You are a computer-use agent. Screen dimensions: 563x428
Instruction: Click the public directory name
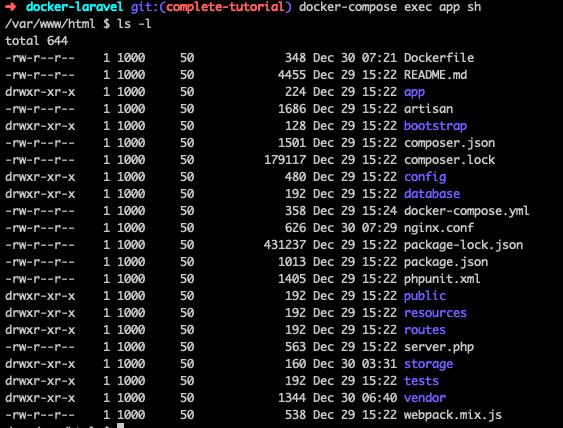pos(425,296)
